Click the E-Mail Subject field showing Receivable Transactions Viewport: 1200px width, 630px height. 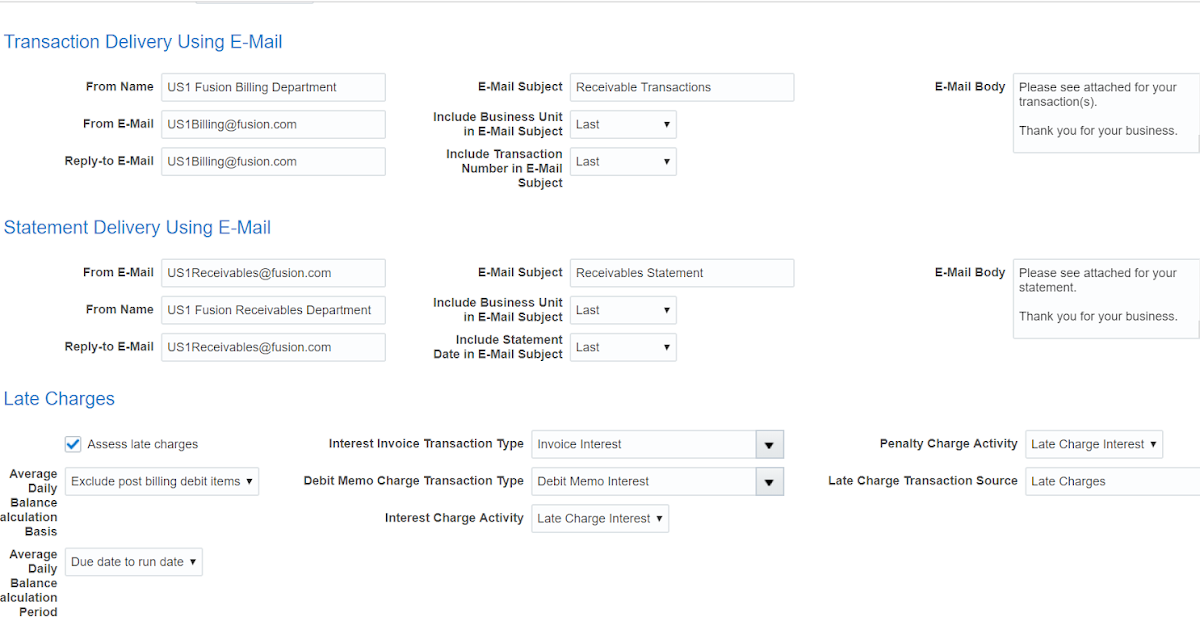(x=681, y=87)
